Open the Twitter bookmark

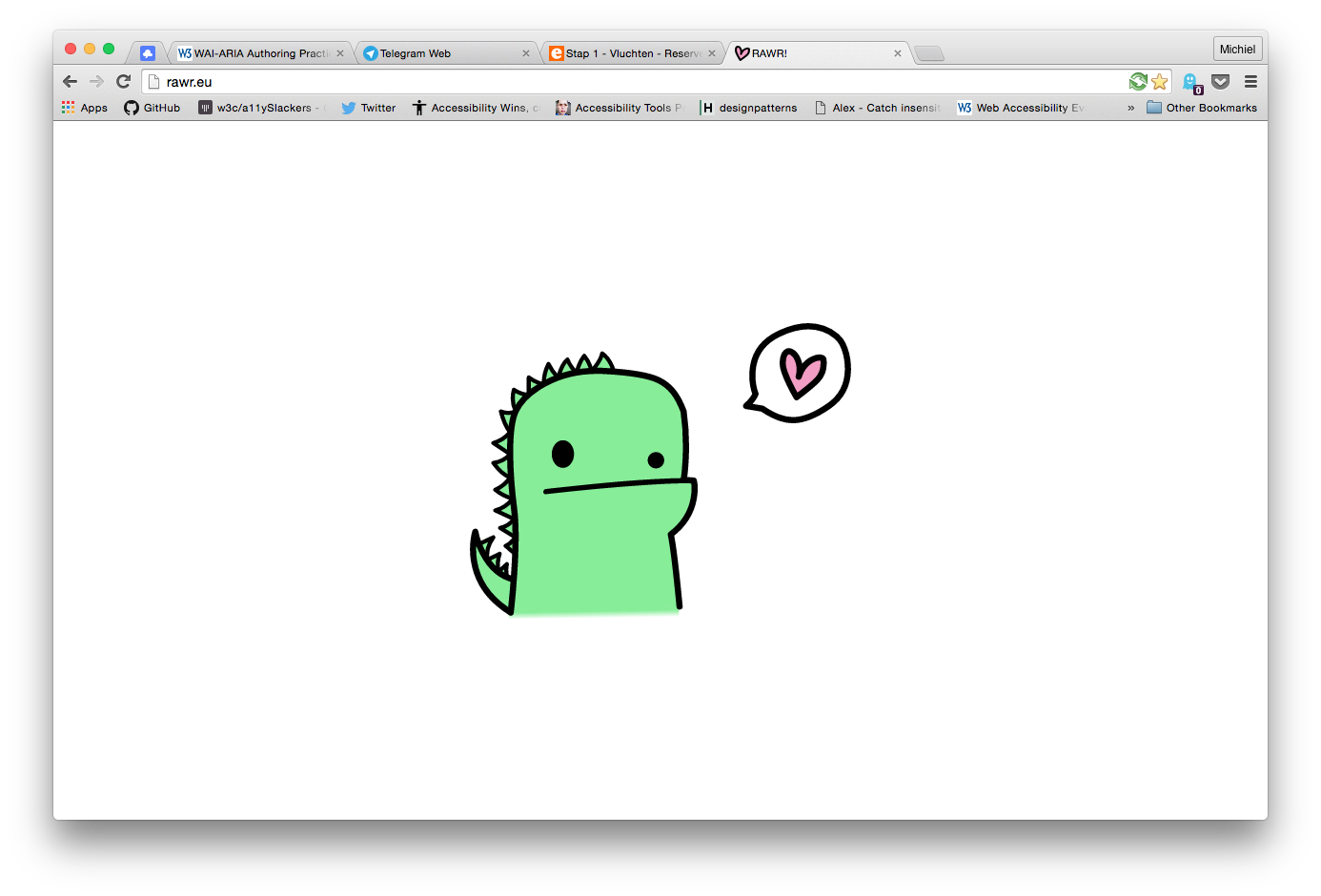[x=369, y=108]
